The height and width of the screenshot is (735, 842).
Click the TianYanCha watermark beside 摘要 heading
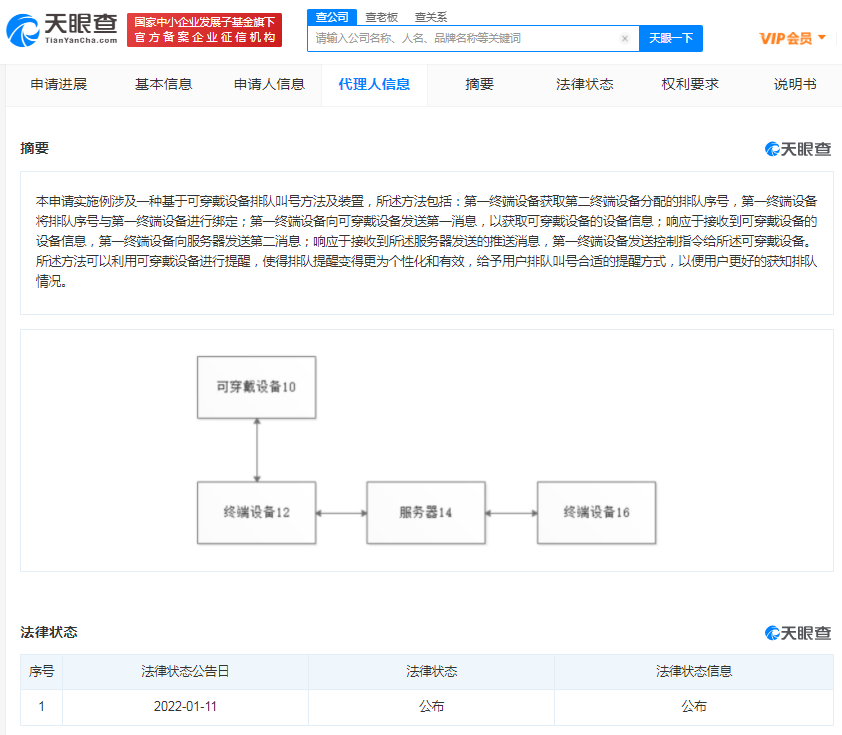(x=798, y=149)
